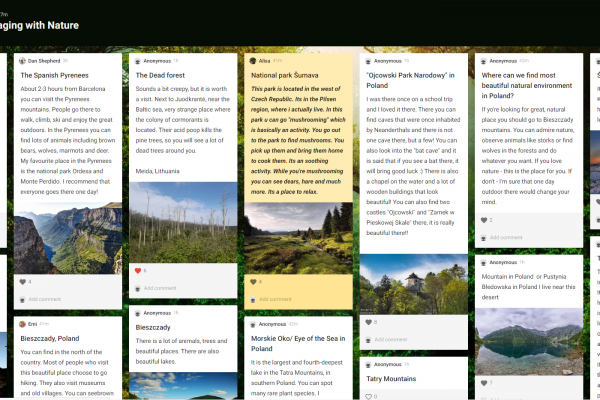Screen dimensions: 600x400
Task: Open Dan Shepherd's profile avatar
Action: (x=22, y=60)
